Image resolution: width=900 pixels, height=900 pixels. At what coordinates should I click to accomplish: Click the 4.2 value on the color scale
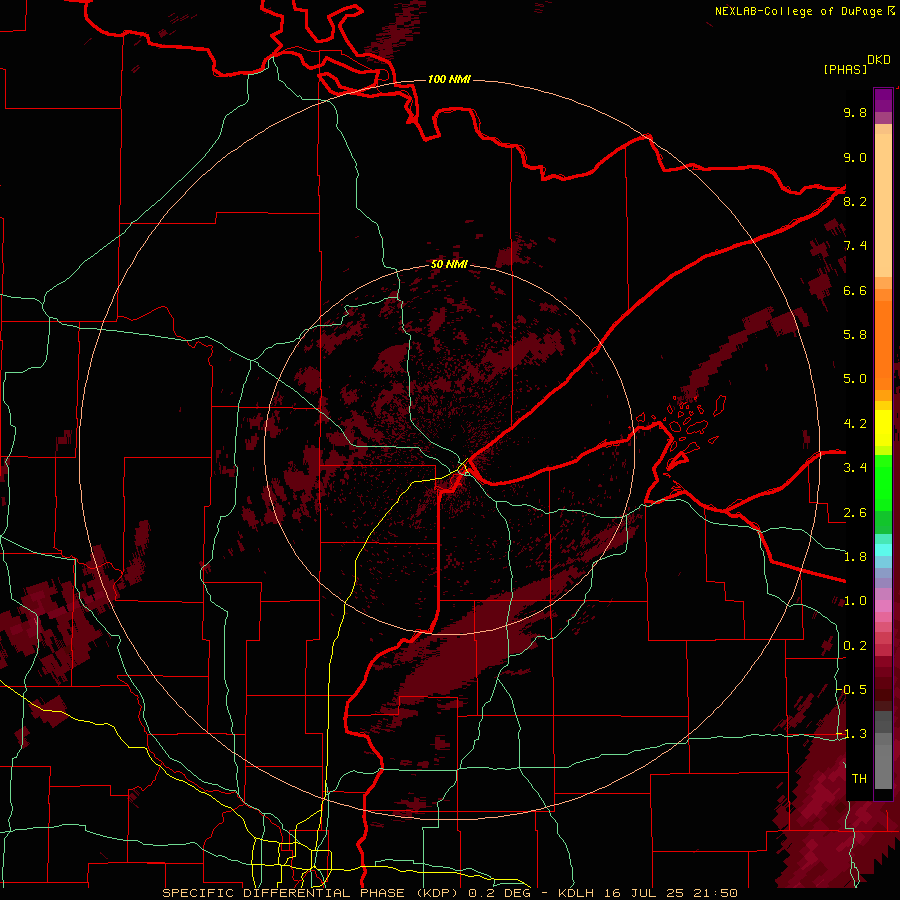tap(855, 424)
